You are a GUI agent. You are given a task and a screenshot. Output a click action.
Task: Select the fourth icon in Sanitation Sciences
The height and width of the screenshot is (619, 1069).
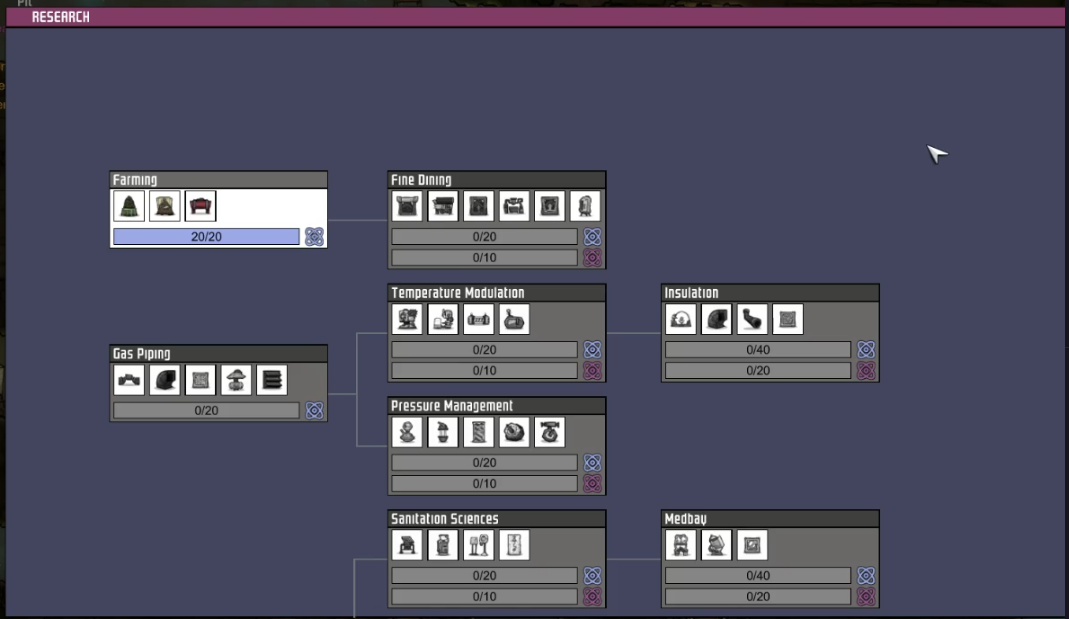pyautogui.click(x=513, y=545)
